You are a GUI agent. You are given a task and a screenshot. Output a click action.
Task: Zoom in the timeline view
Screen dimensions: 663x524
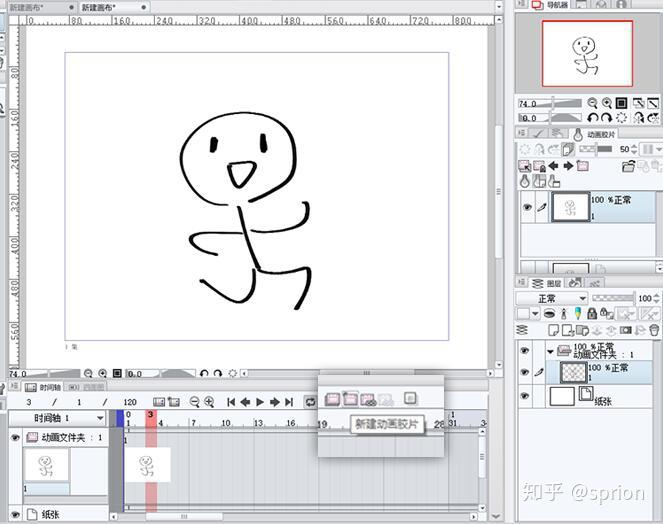pyautogui.click(x=209, y=402)
